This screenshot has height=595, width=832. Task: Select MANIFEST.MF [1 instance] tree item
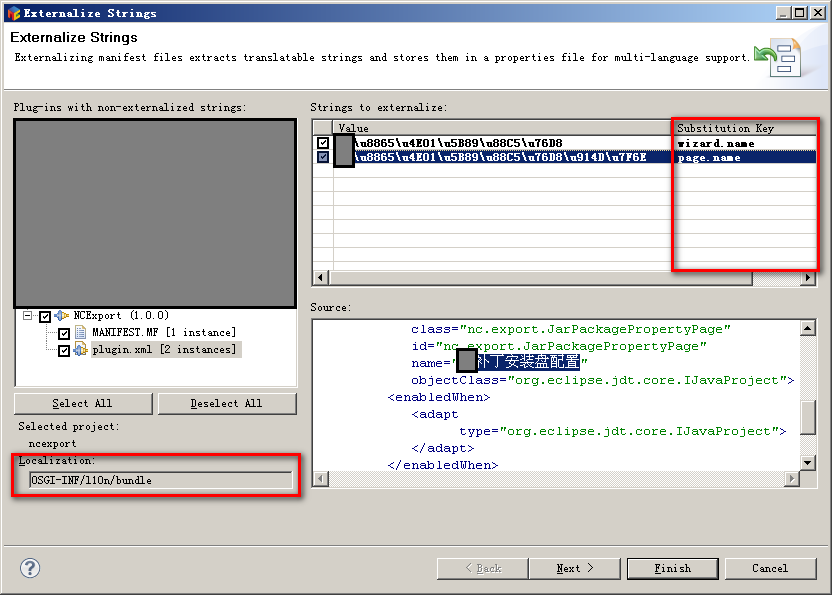164,333
